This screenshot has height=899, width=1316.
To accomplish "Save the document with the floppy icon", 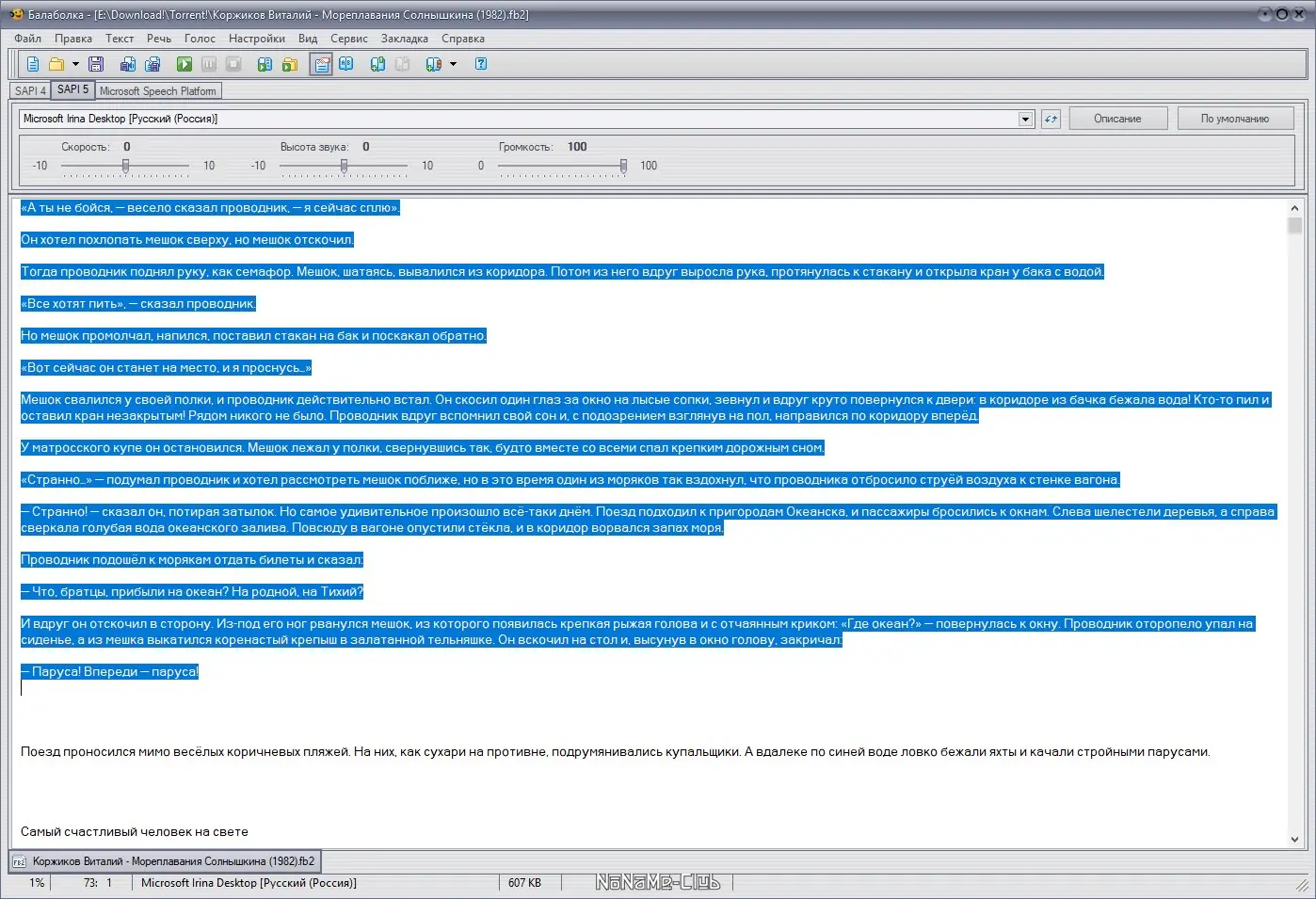I will tap(96, 64).
